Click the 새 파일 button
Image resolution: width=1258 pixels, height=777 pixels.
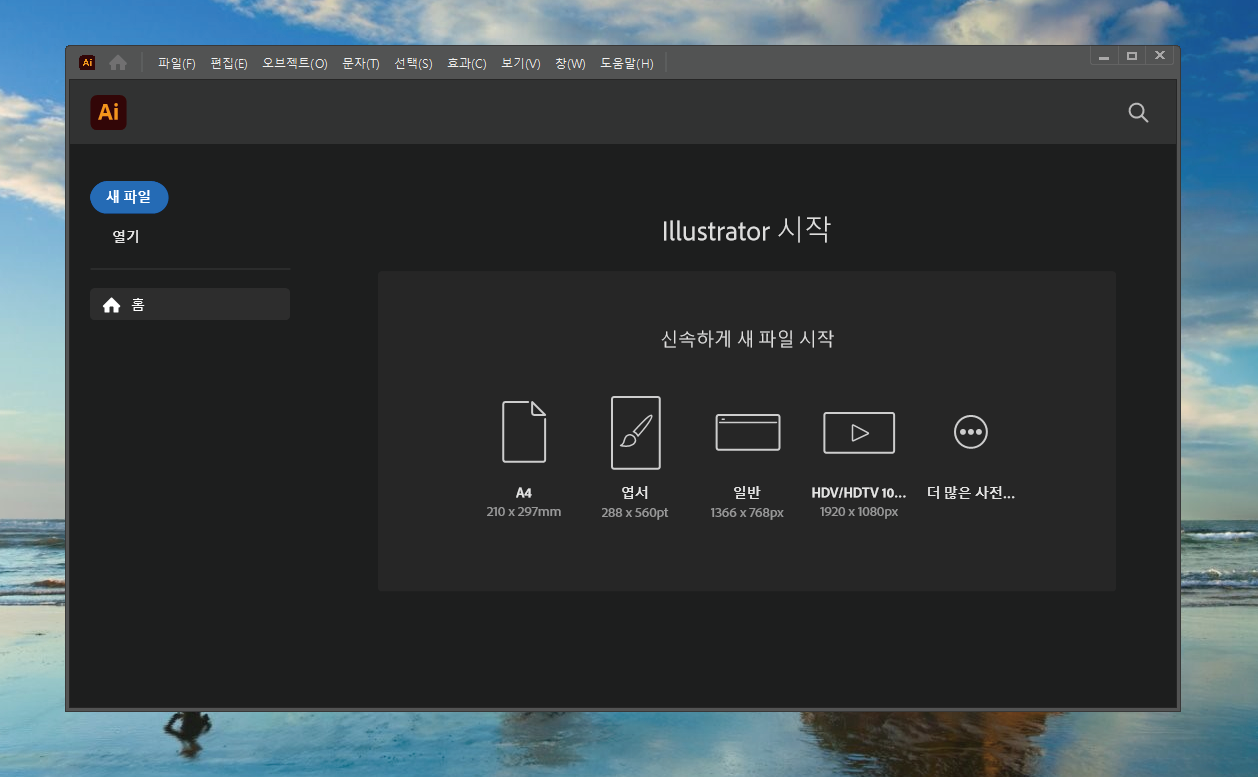[129, 197]
